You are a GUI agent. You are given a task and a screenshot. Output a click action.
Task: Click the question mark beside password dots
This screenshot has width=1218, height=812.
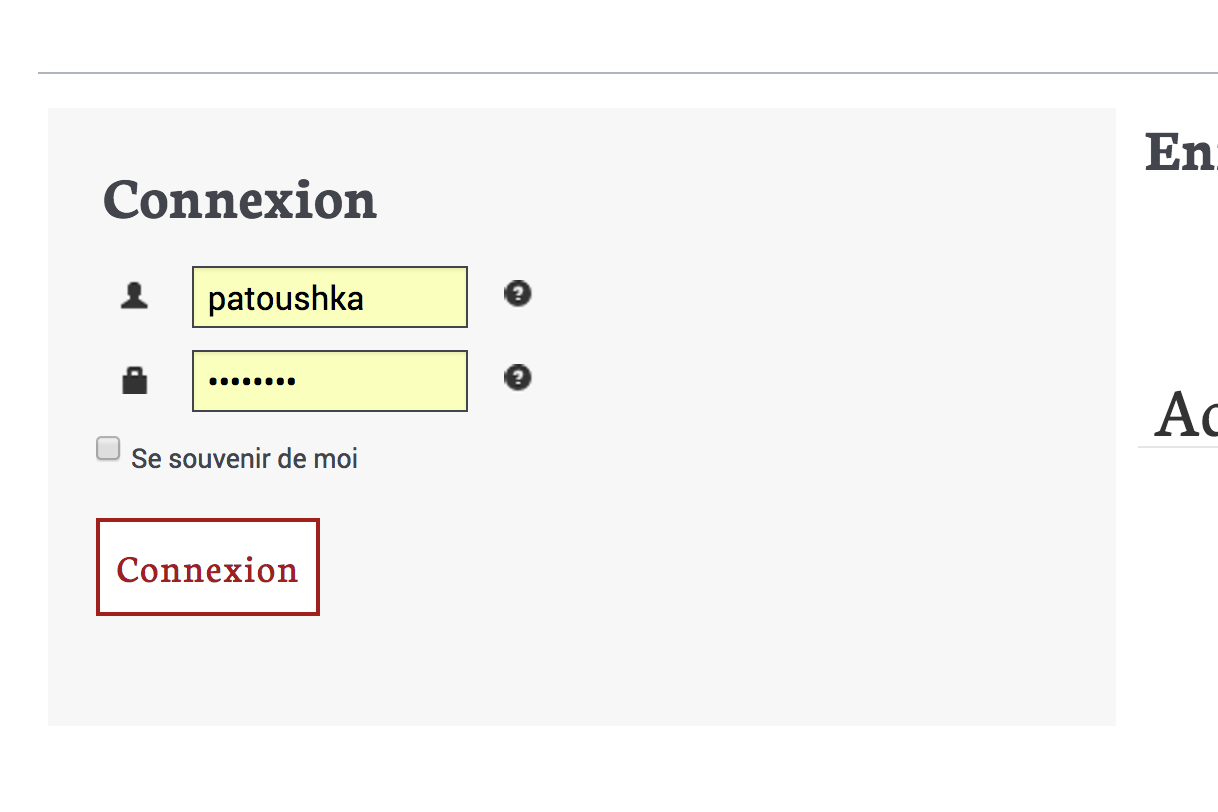tap(517, 378)
